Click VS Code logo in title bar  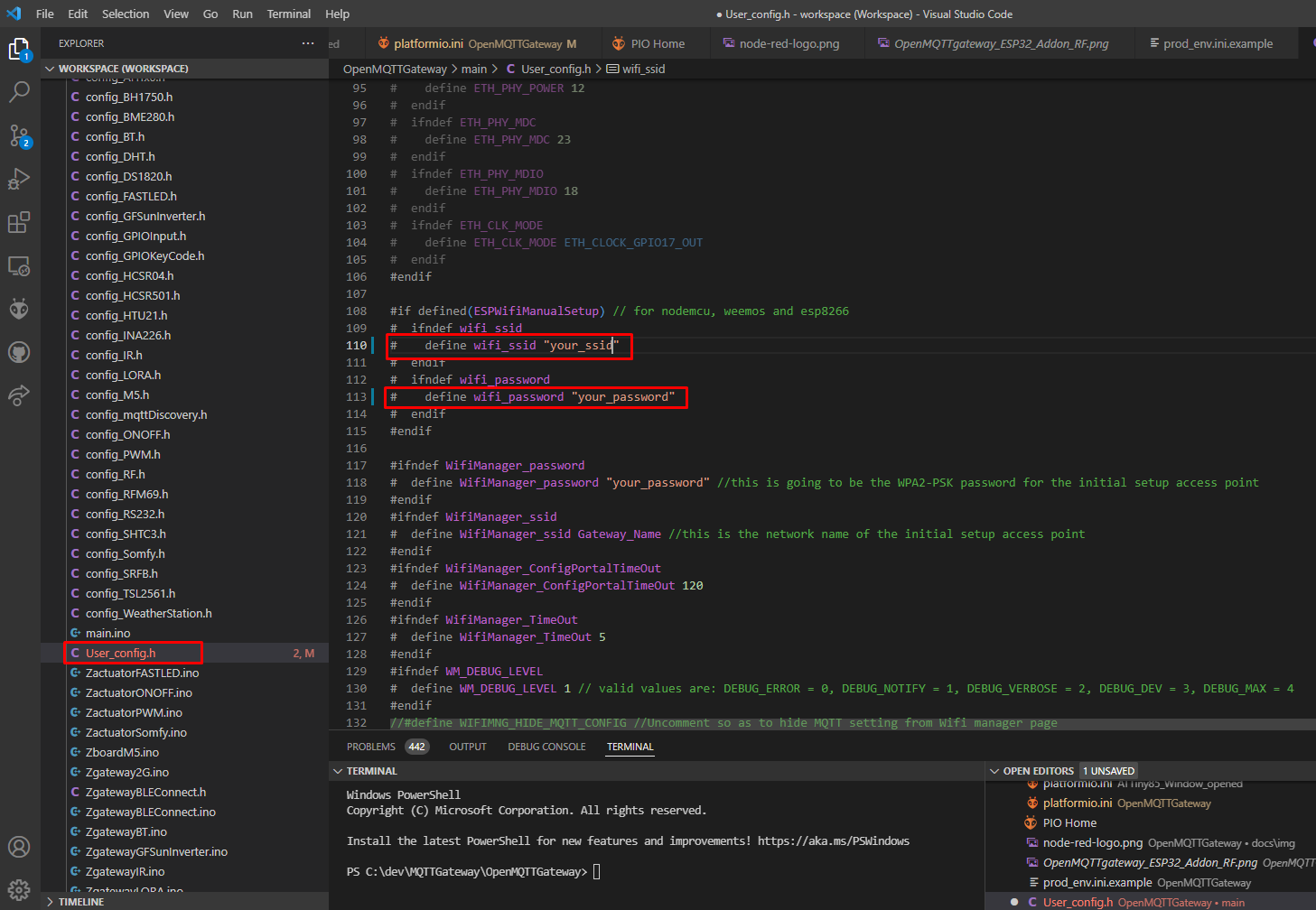pyautogui.click(x=14, y=14)
